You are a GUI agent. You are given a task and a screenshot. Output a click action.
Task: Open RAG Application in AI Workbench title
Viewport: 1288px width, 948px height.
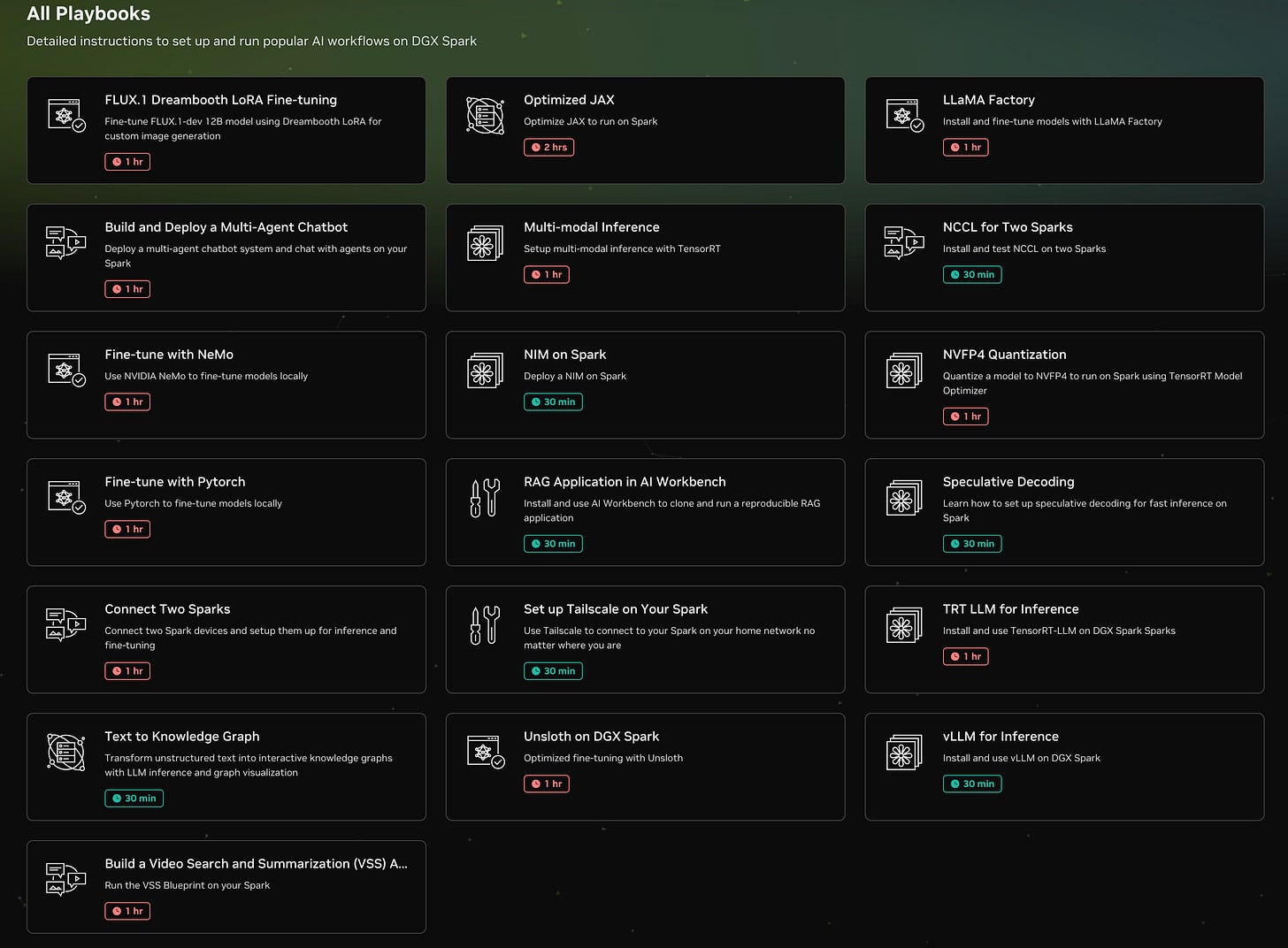[625, 482]
